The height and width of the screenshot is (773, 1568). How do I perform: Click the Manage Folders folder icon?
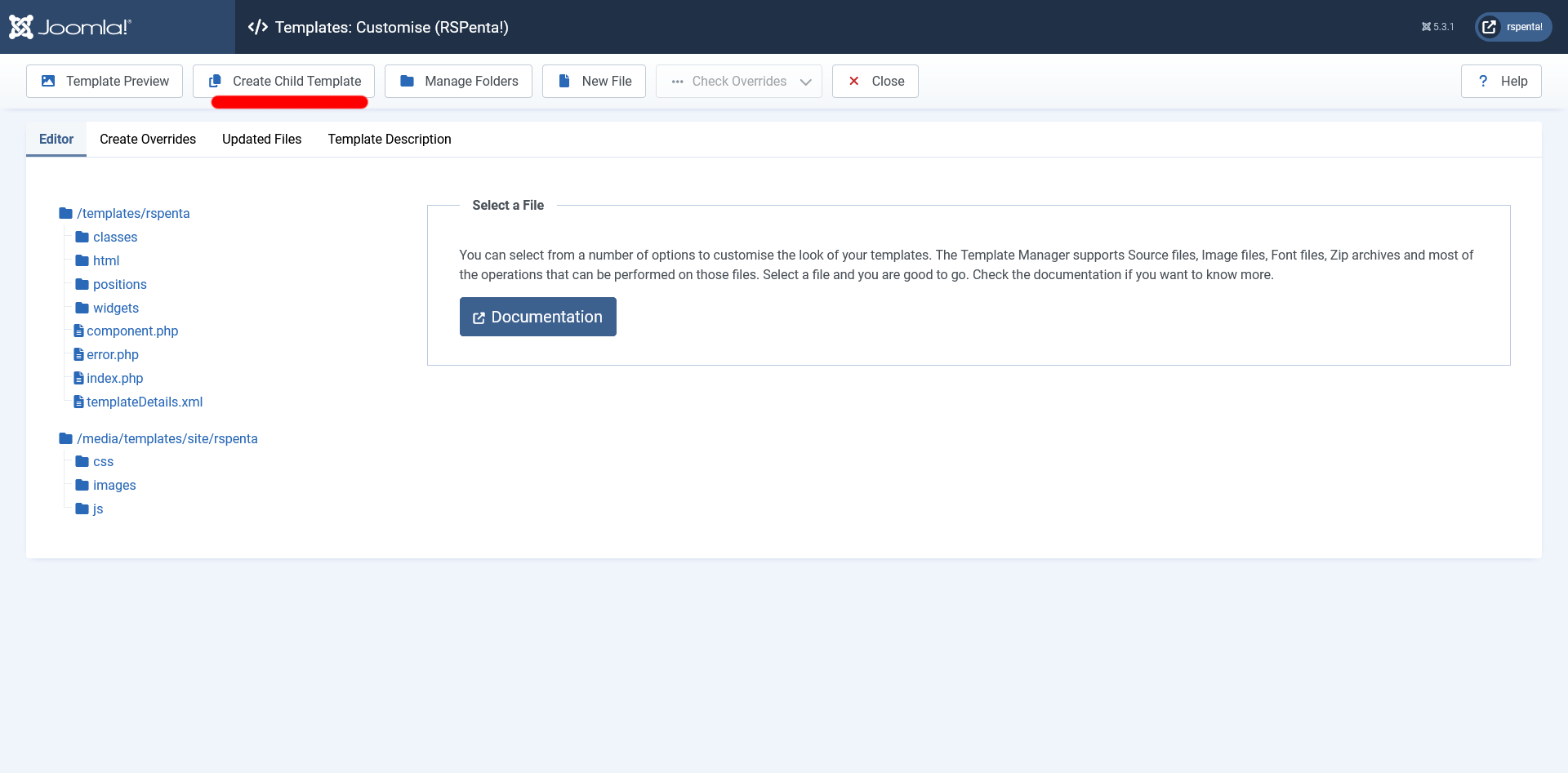(x=407, y=81)
